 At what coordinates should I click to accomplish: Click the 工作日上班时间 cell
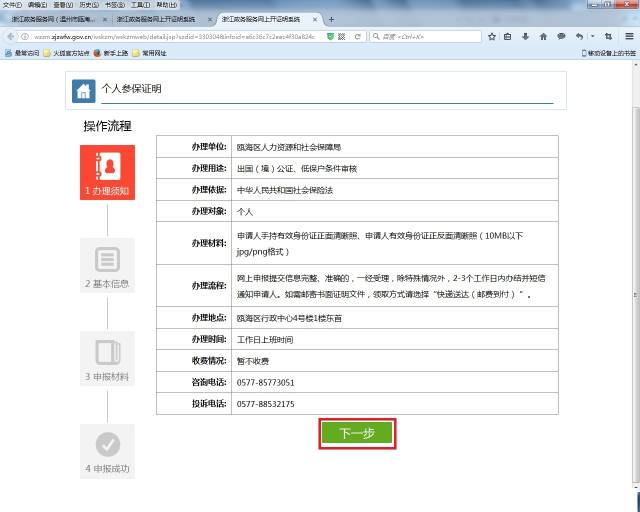[395, 339]
